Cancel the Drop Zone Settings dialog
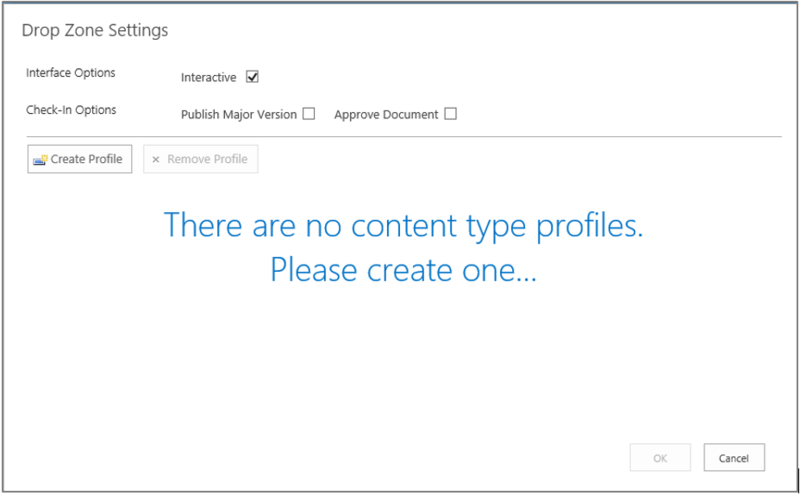The image size is (800, 496). coord(734,457)
